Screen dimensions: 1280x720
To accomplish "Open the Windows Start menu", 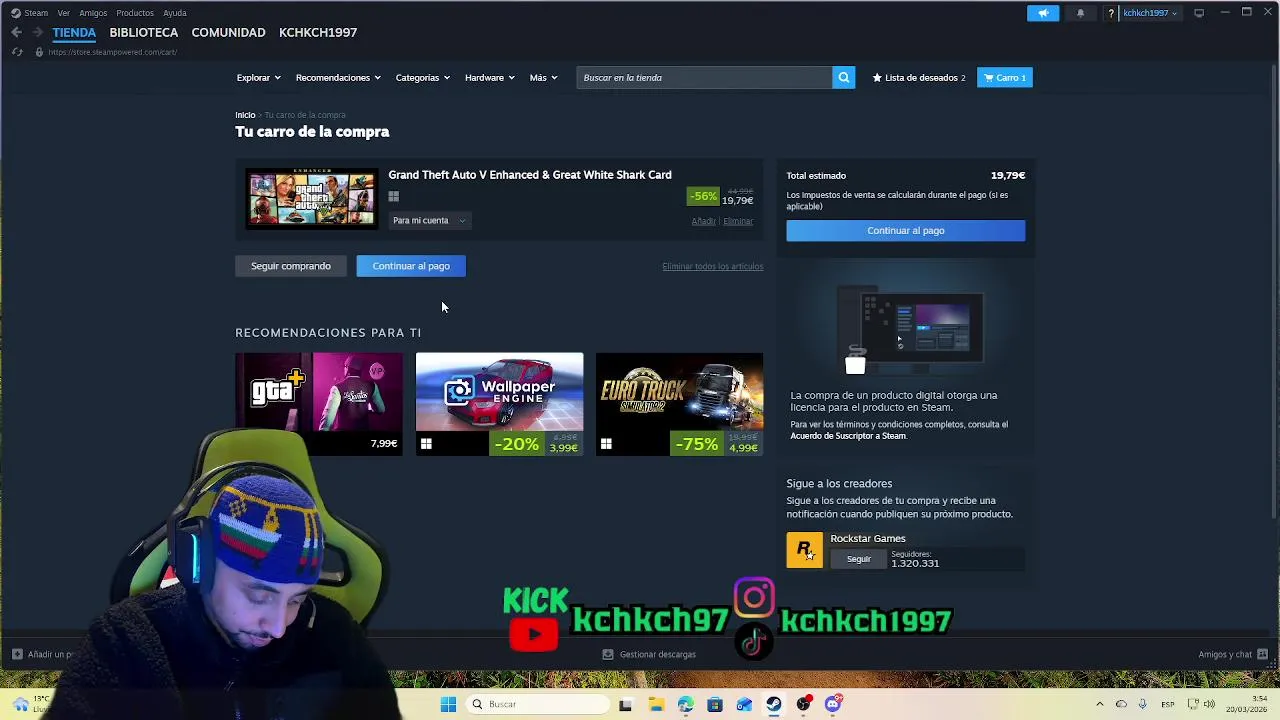I will [448, 704].
